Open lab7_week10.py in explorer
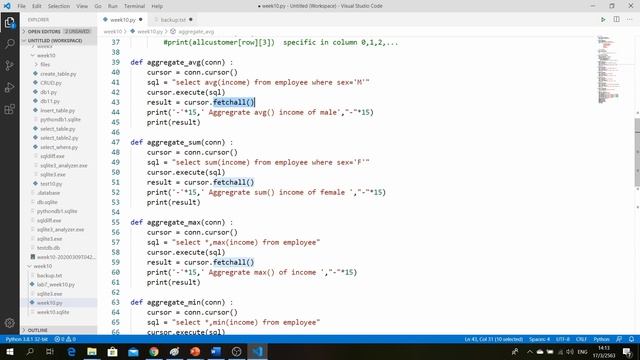 (x=56, y=284)
